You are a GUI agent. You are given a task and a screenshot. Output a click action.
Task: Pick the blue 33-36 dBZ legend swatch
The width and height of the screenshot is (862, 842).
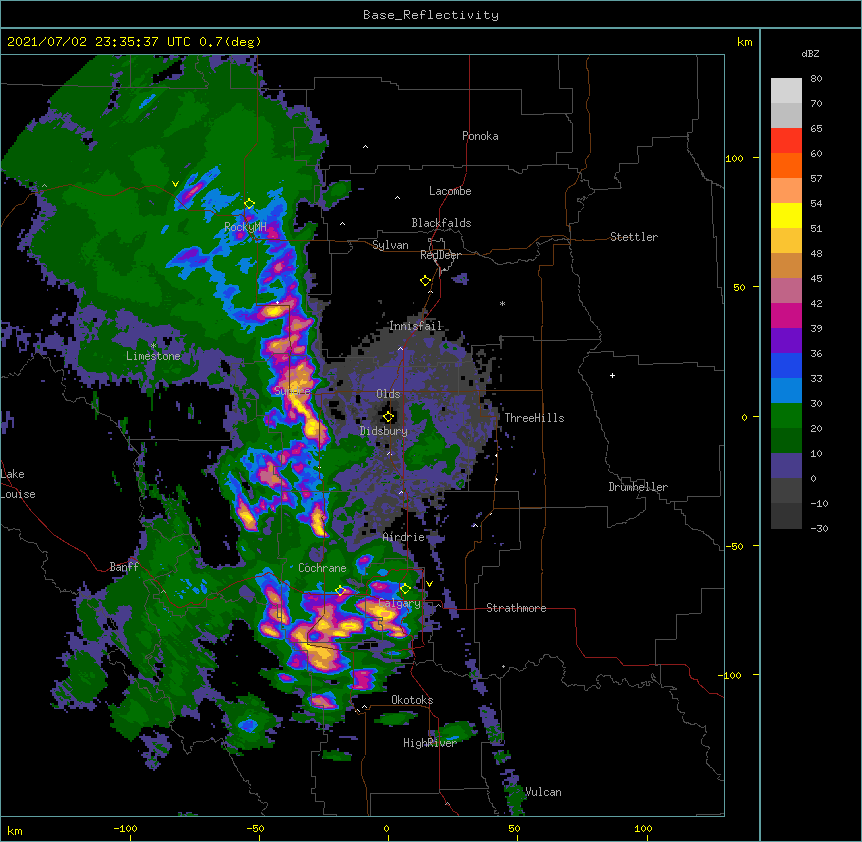point(786,365)
